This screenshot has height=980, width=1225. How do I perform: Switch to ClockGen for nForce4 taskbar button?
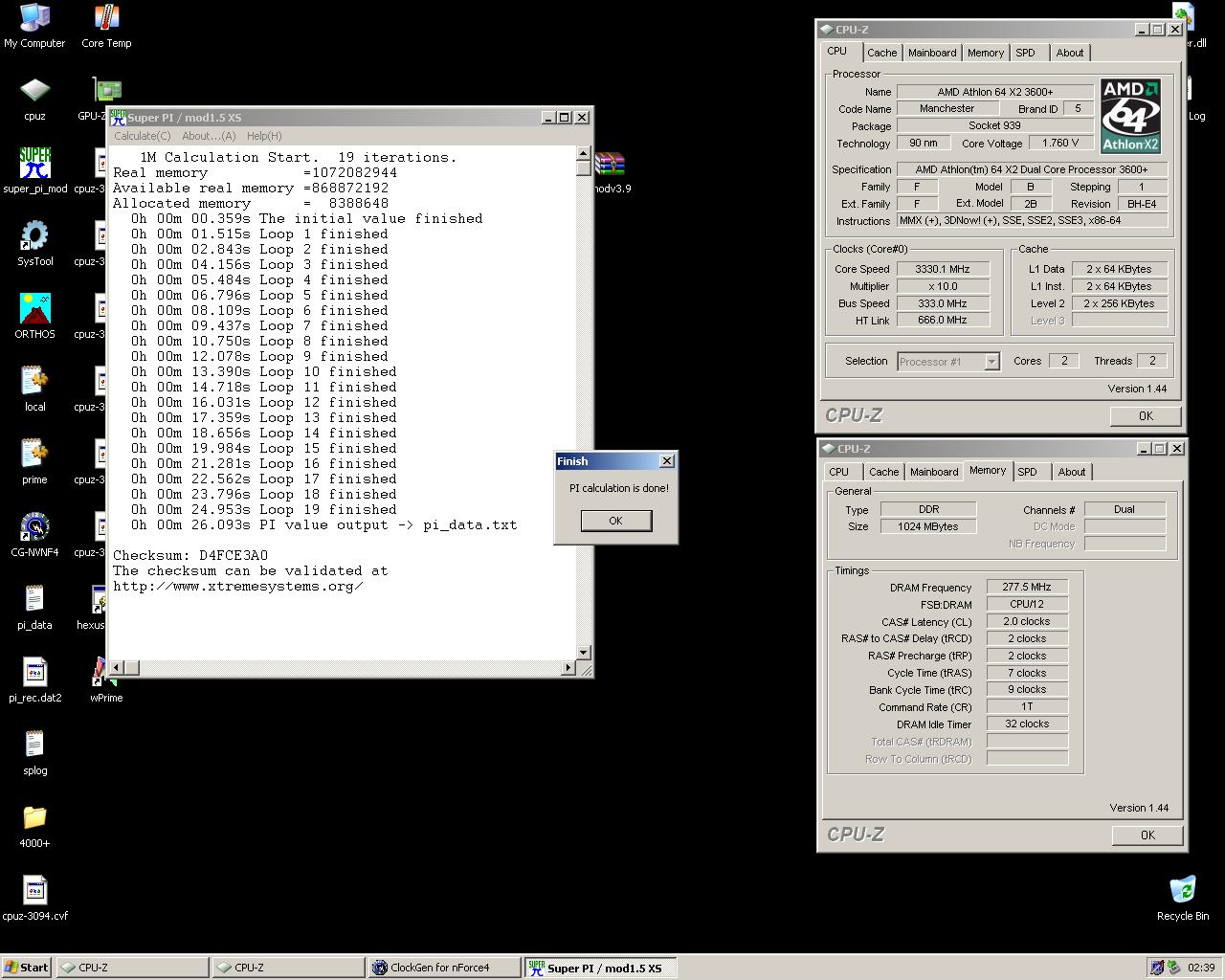pyautogui.click(x=444, y=968)
